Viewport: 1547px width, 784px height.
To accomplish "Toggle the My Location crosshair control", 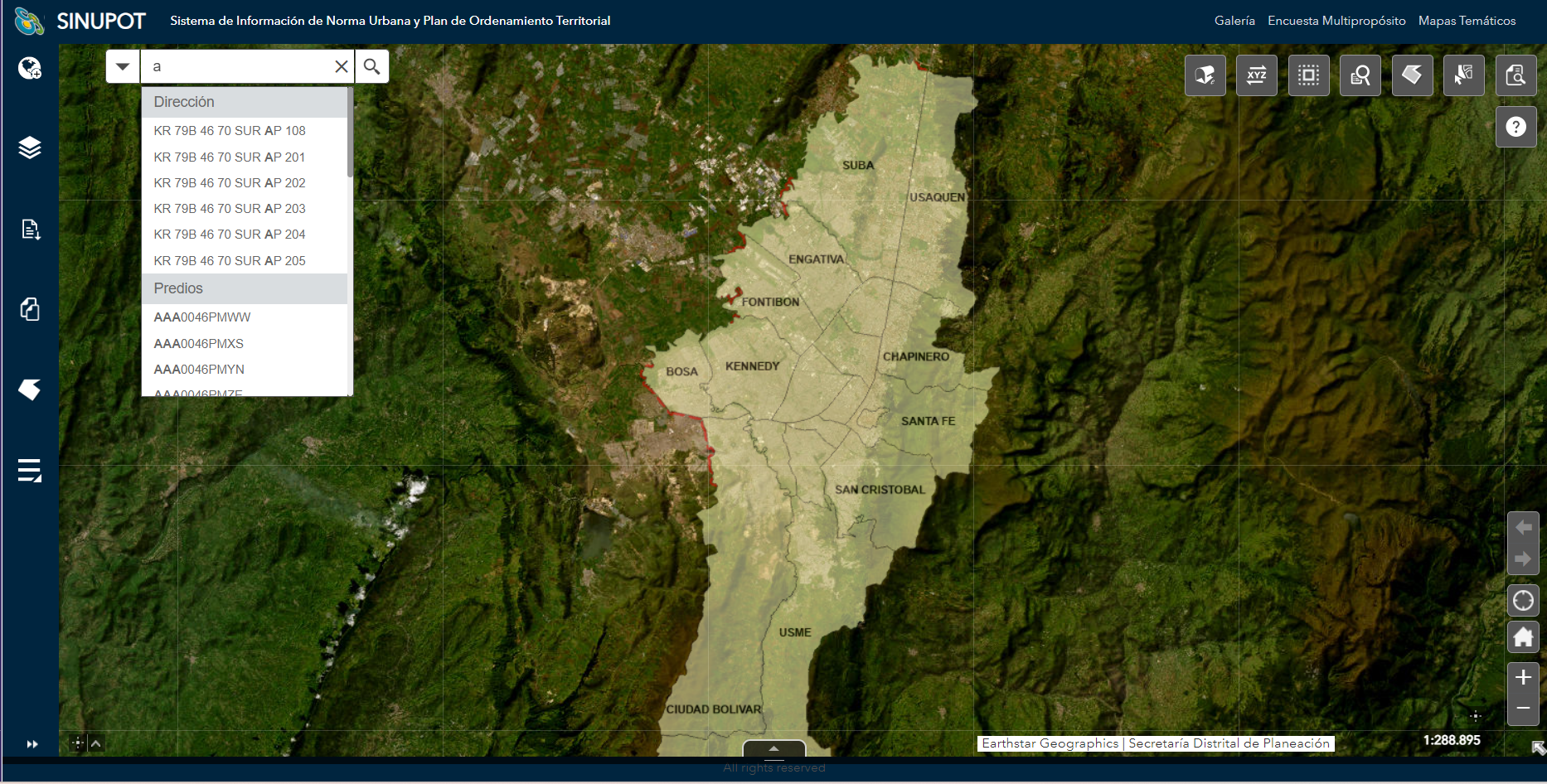I will click(x=1524, y=600).
